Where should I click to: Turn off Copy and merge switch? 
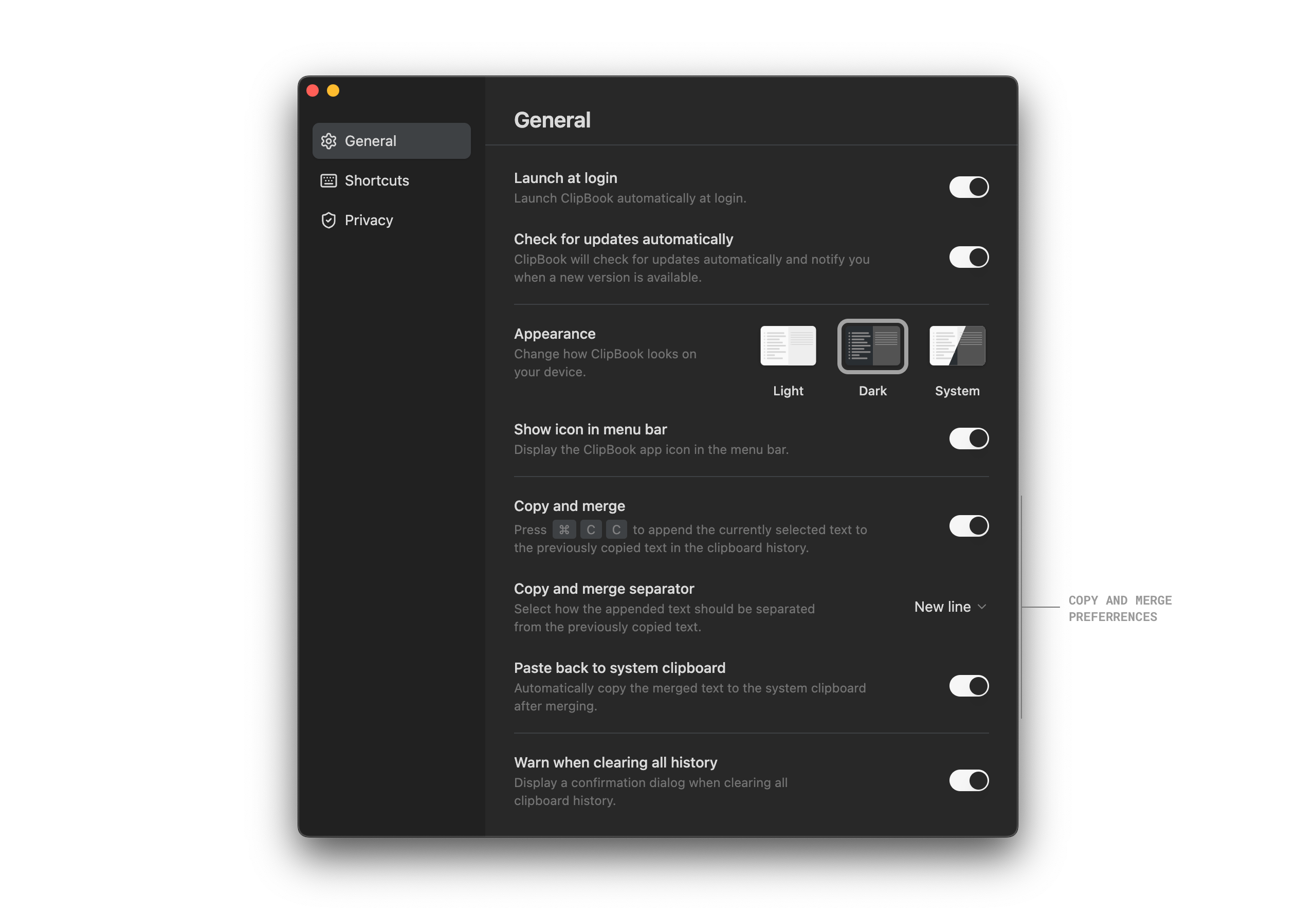click(x=968, y=526)
